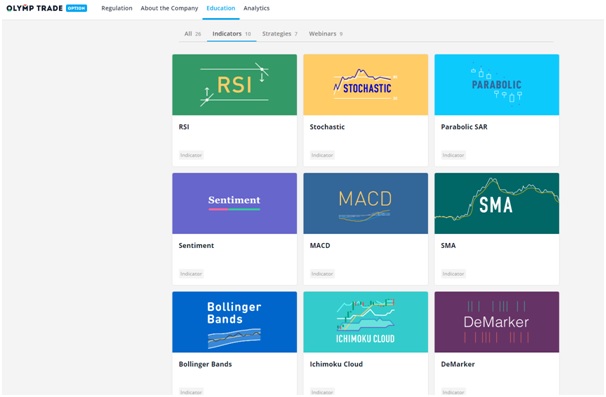Click the RSI title link
This screenshot has height=397, width=606.
point(184,127)
